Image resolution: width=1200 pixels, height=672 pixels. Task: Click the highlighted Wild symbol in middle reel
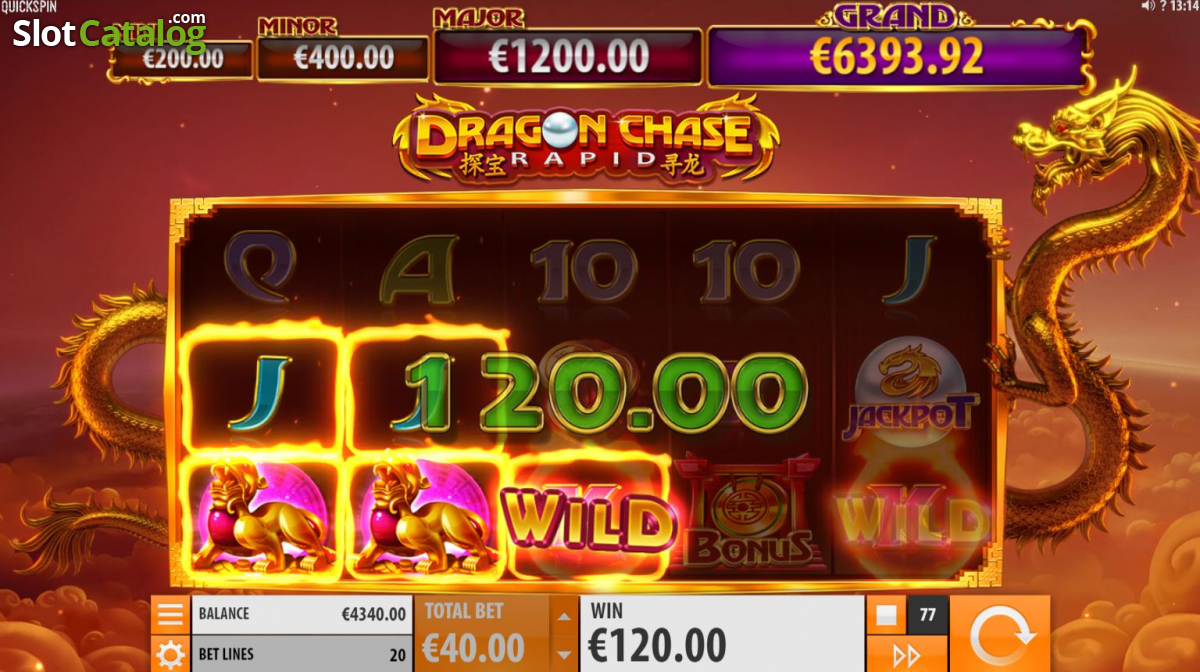click(x=587, y=519)
